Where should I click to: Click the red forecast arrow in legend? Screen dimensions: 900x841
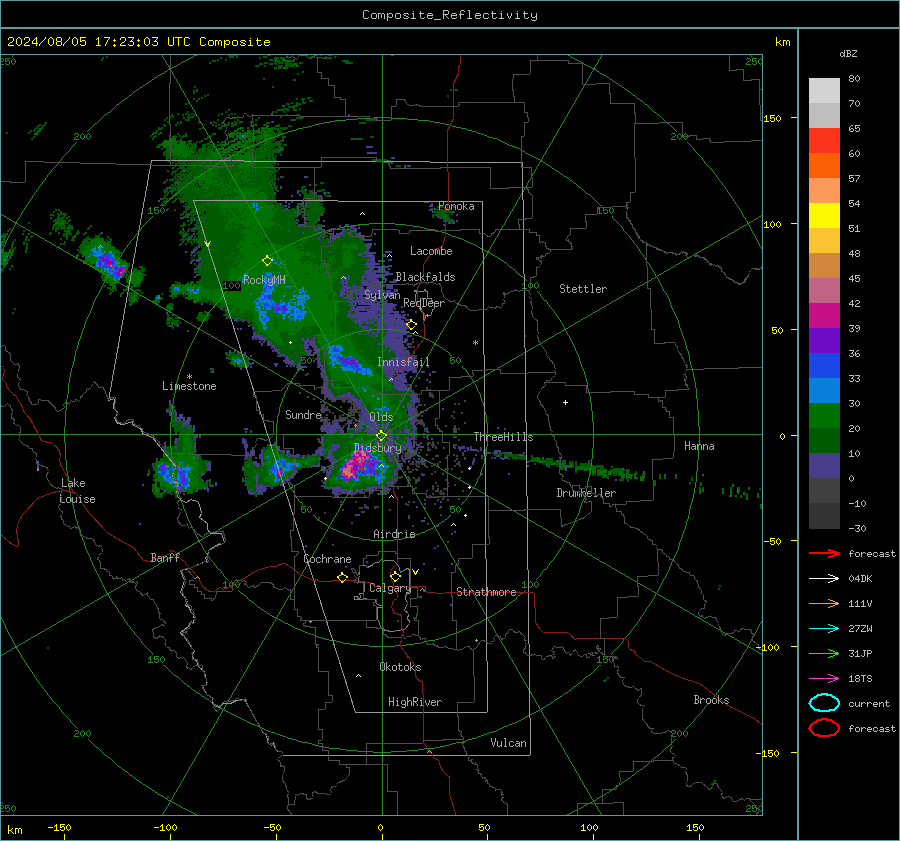click(x=824, y=553)
